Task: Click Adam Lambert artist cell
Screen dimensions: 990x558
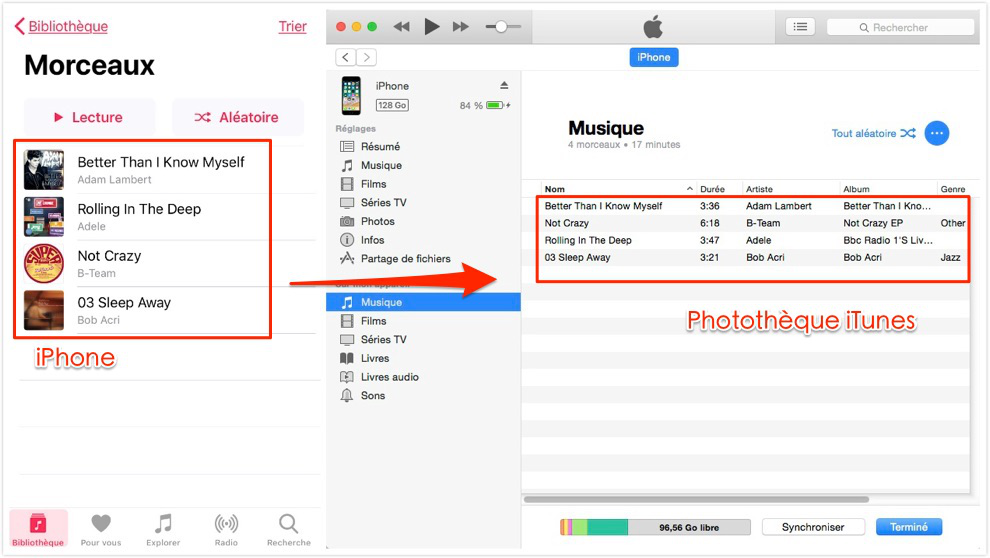Action: 778,206
